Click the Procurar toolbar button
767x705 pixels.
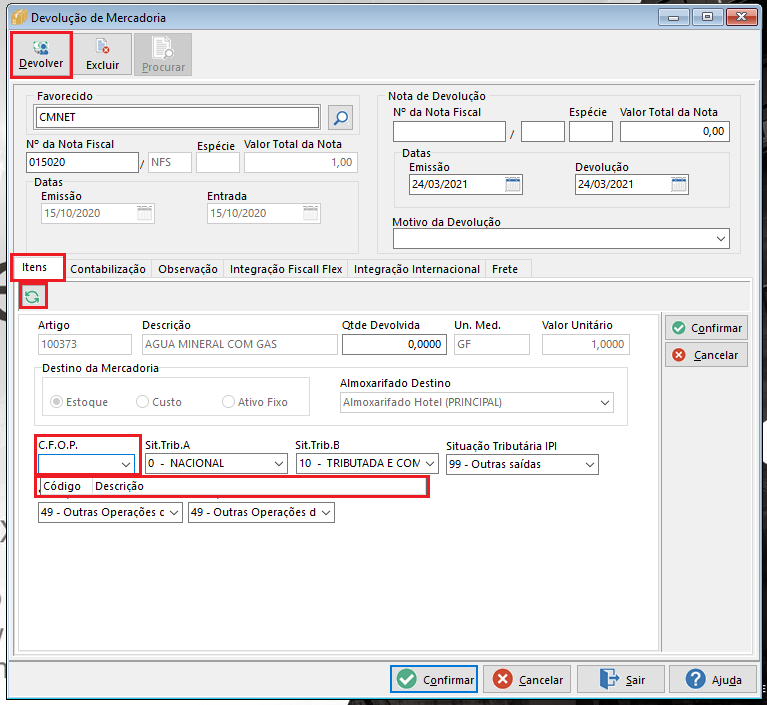(163, 55)
